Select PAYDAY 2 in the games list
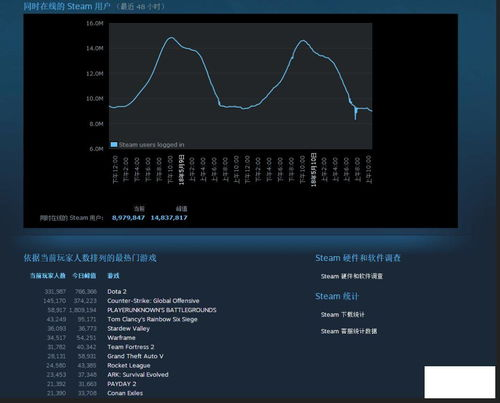 coord(122,384)
